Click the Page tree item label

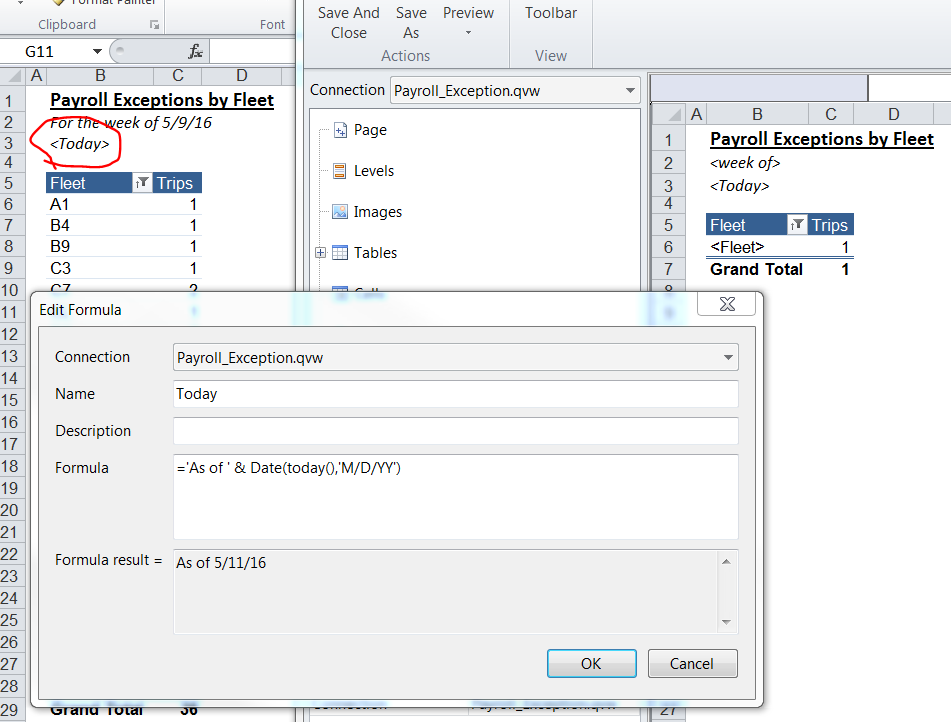pyautogui.click(x=370, y=130)
